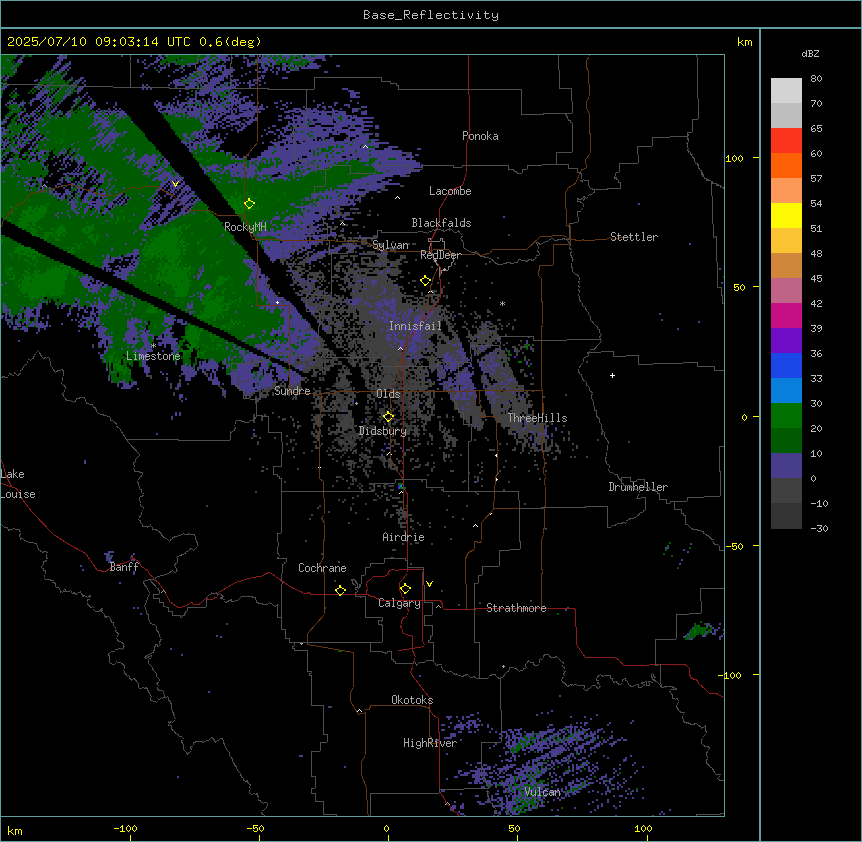Click the 45 value in the dBZ legend
The height and width of the screenshot is (842, 862).
816,279
